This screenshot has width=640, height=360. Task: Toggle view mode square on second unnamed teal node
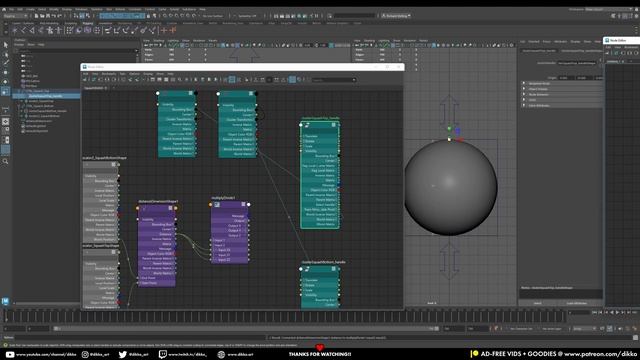point(251,93)
